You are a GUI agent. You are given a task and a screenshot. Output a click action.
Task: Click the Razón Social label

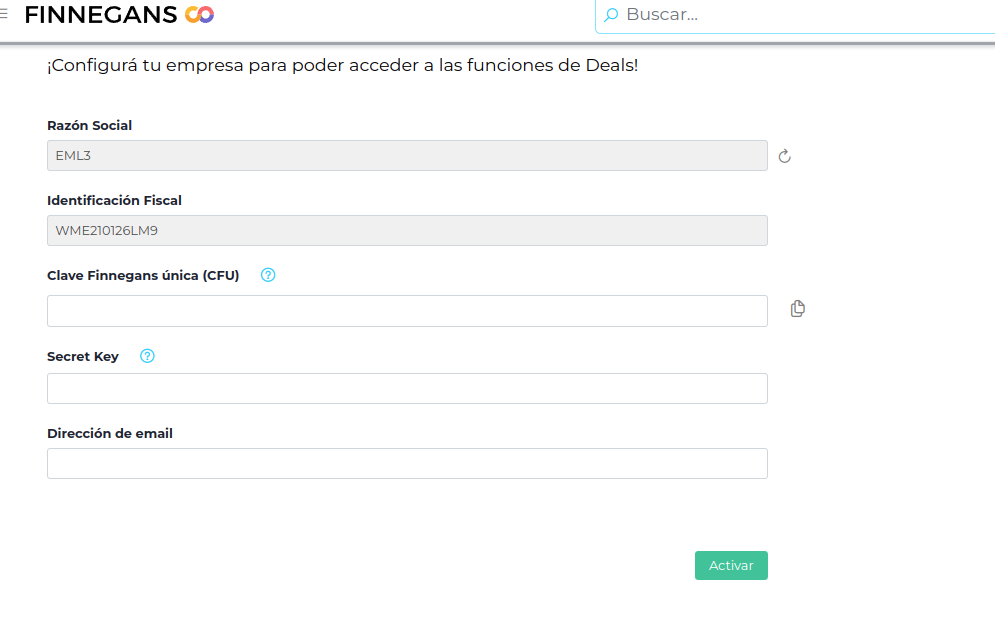(90, 126)
